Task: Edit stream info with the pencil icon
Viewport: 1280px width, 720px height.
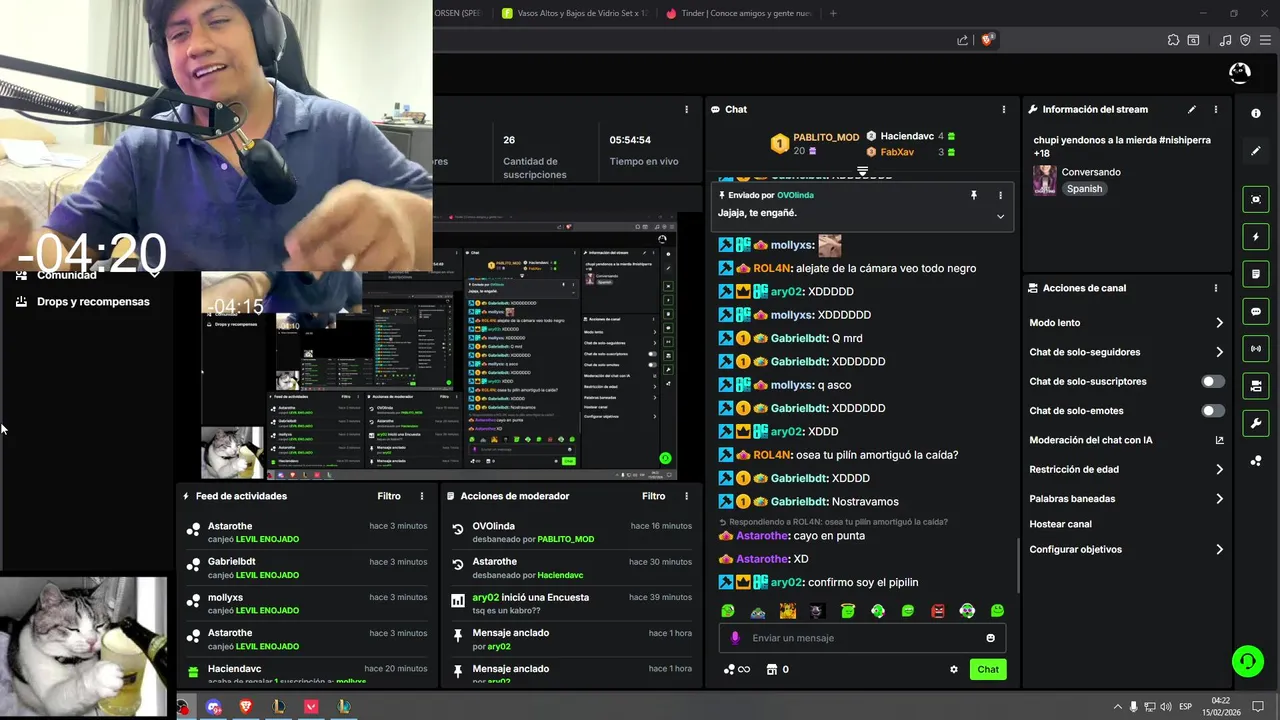Action: pos(1191,109)
